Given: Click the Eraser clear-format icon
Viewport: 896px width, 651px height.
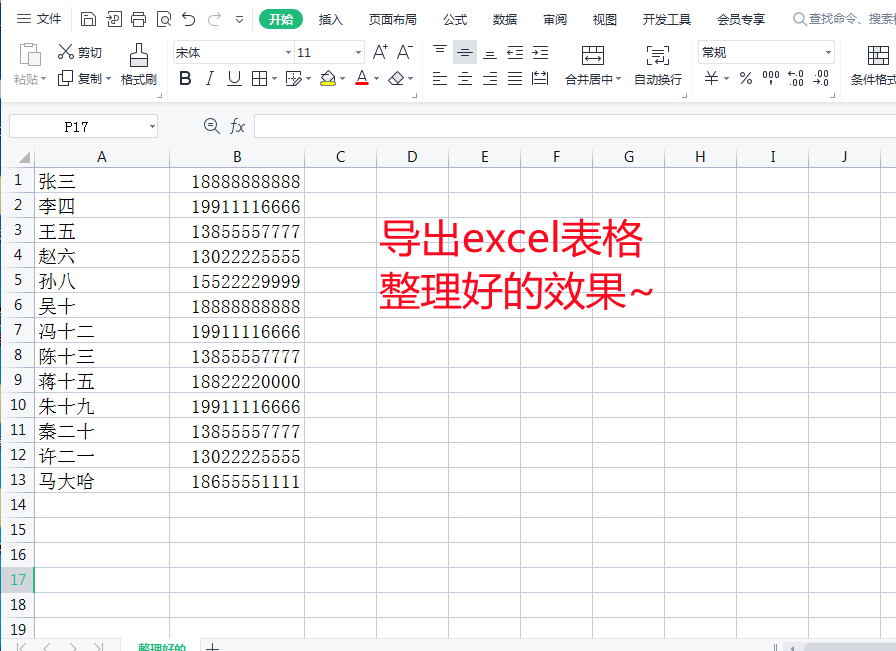Looking at the screenshot, I should (x=396, y=78).
